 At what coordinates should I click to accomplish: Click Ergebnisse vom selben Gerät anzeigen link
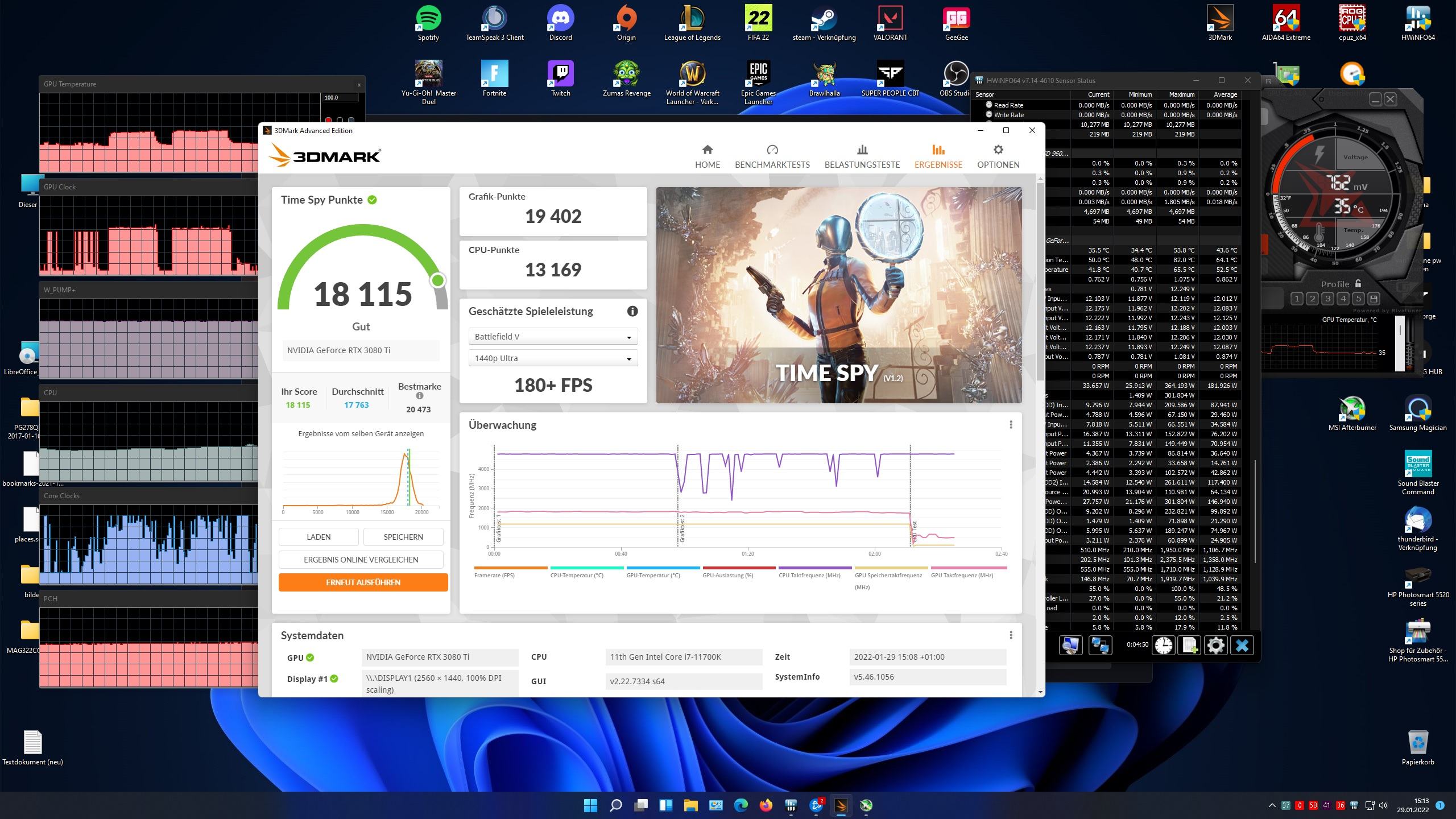(x=361, y=433)
